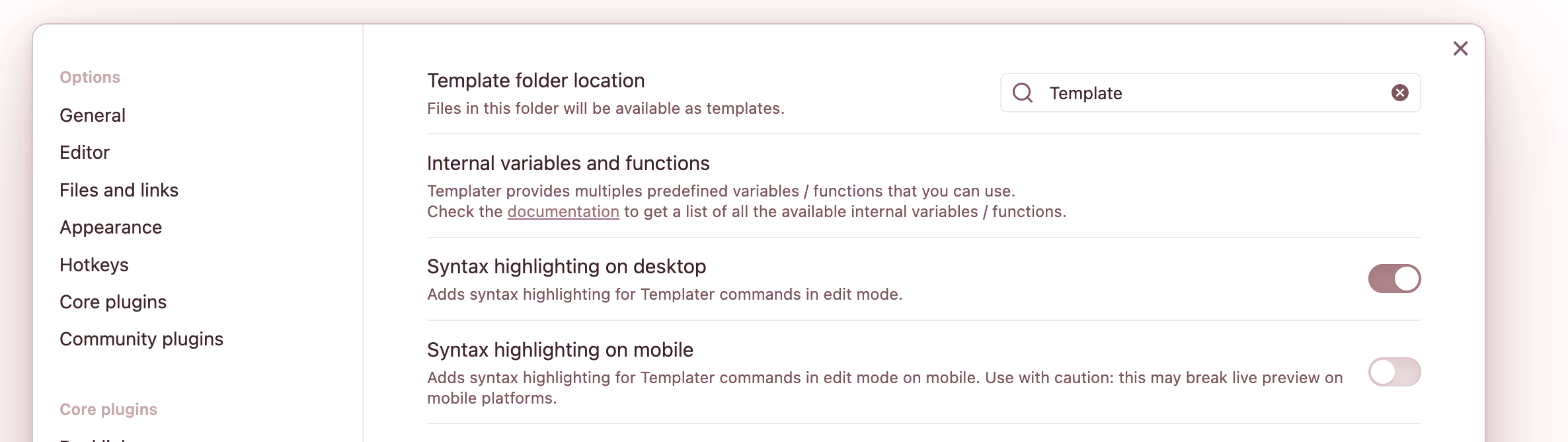Disable syntax highlighting on desktop
Viewport: 1568px width, 442px height.
pos(1394,279)
